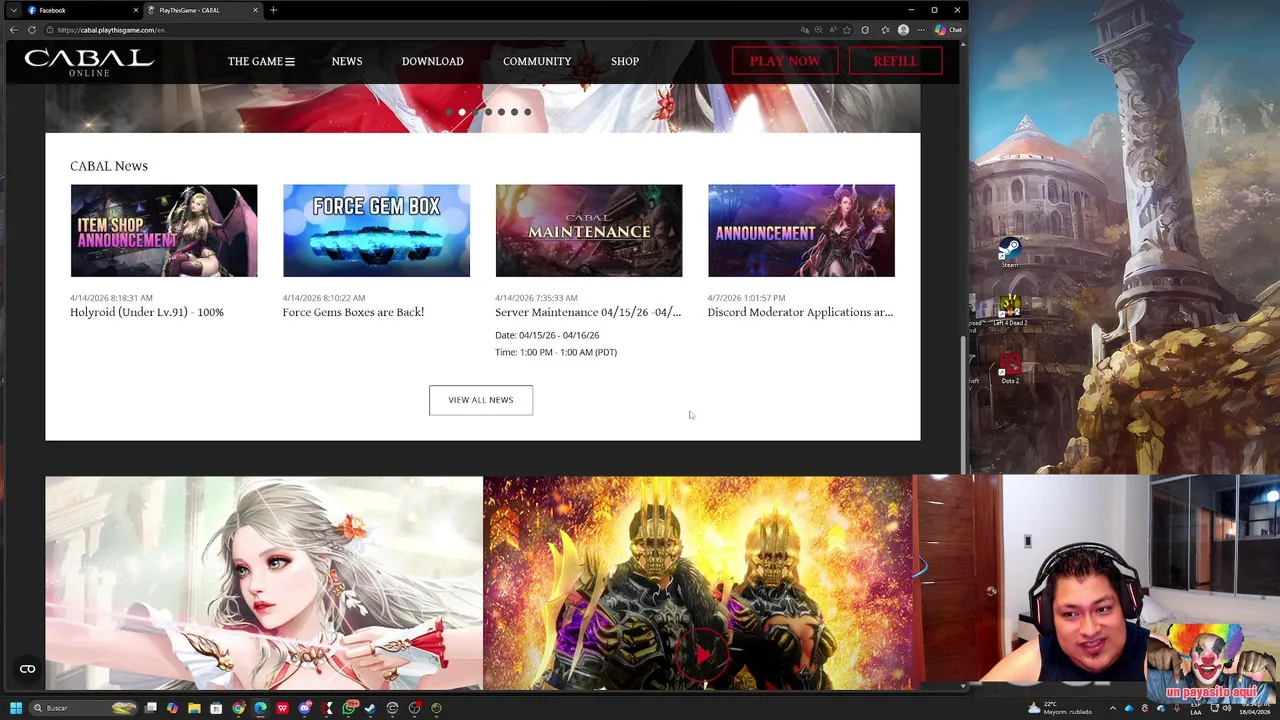The width and height of the screenshot is (1280, 720).
Task: Click the silver-haired archer banner
Action: (x=264, y=583)
